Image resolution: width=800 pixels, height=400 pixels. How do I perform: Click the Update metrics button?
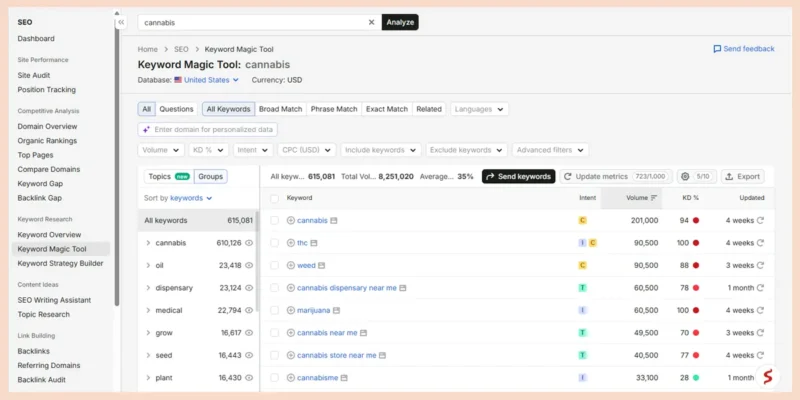point(616,177)
